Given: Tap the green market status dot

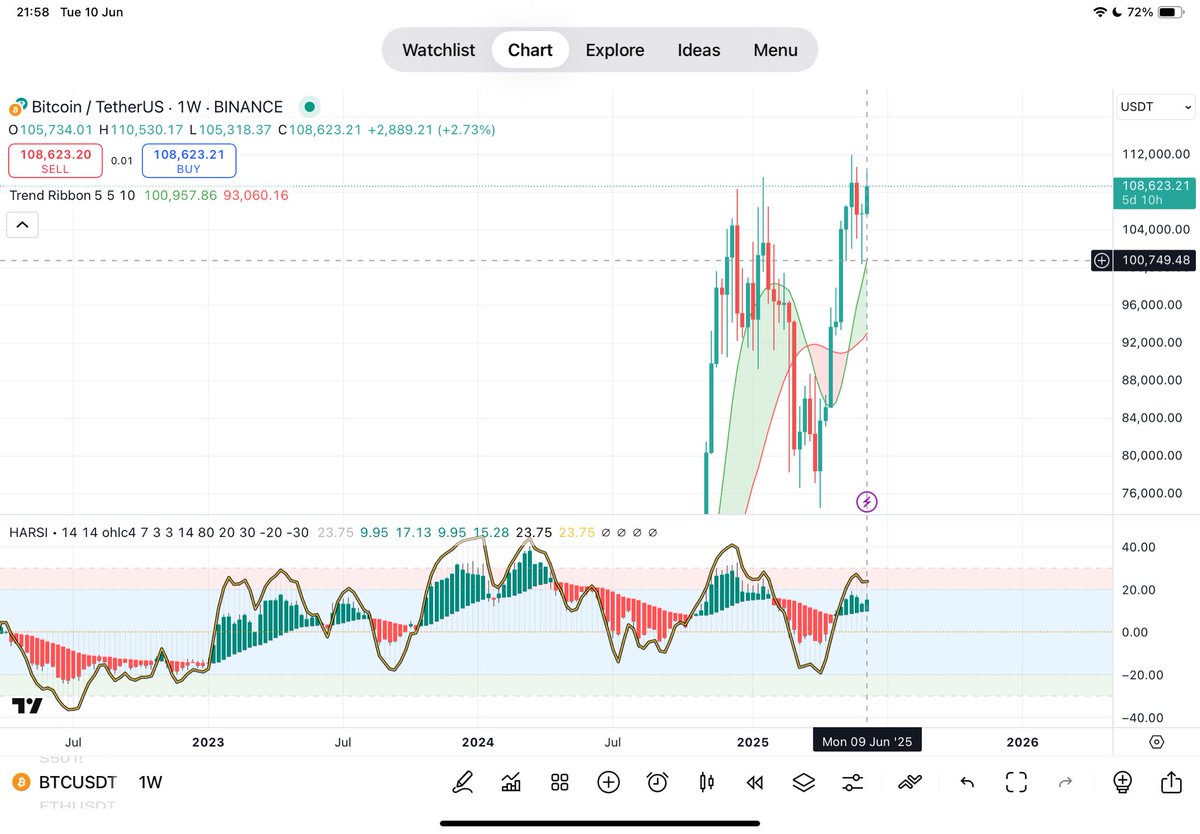Looking at the screenshot, I should pyautogui.click(x=310, y=106).
